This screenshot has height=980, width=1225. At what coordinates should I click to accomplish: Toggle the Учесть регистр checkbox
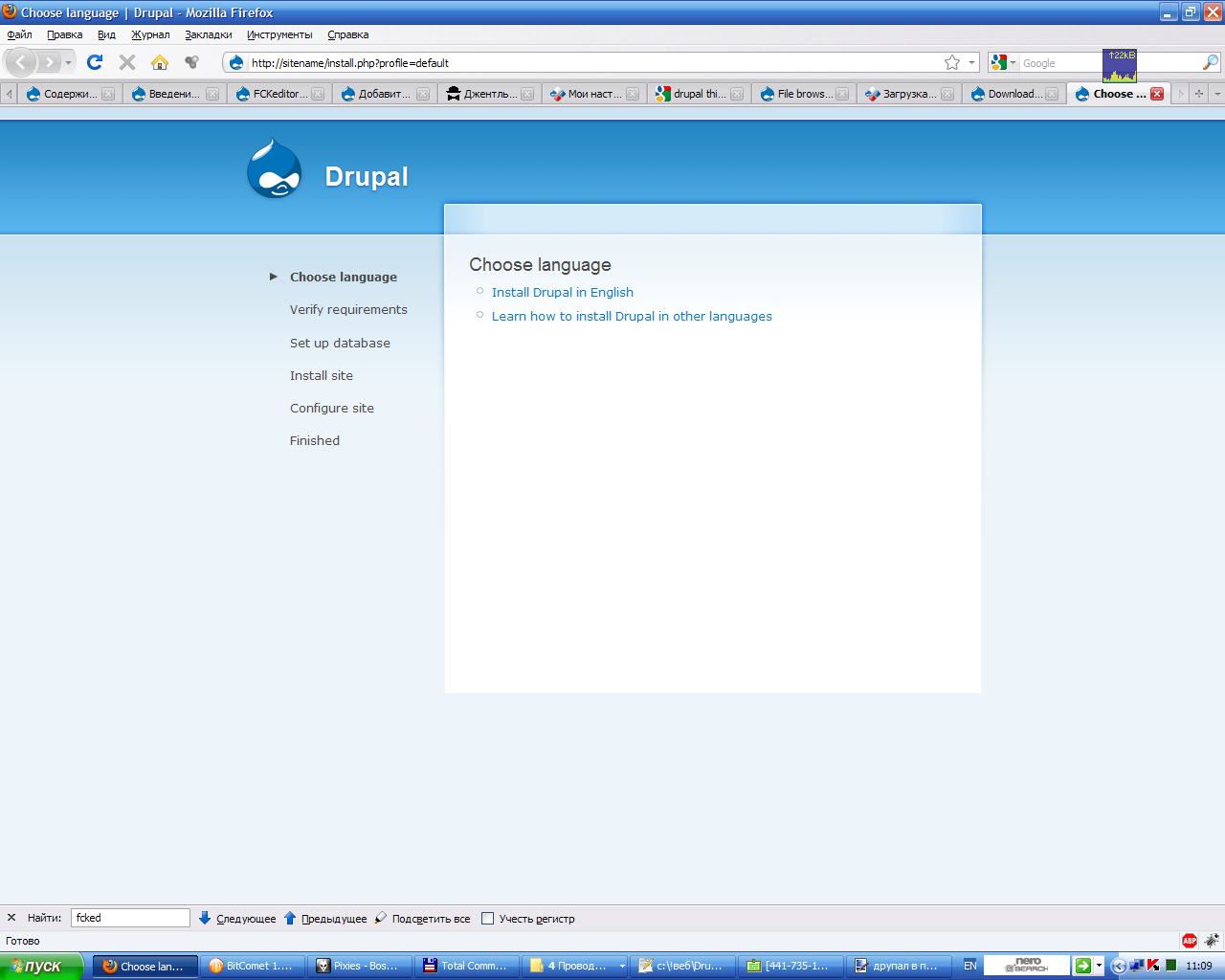[x=487, y=918]
